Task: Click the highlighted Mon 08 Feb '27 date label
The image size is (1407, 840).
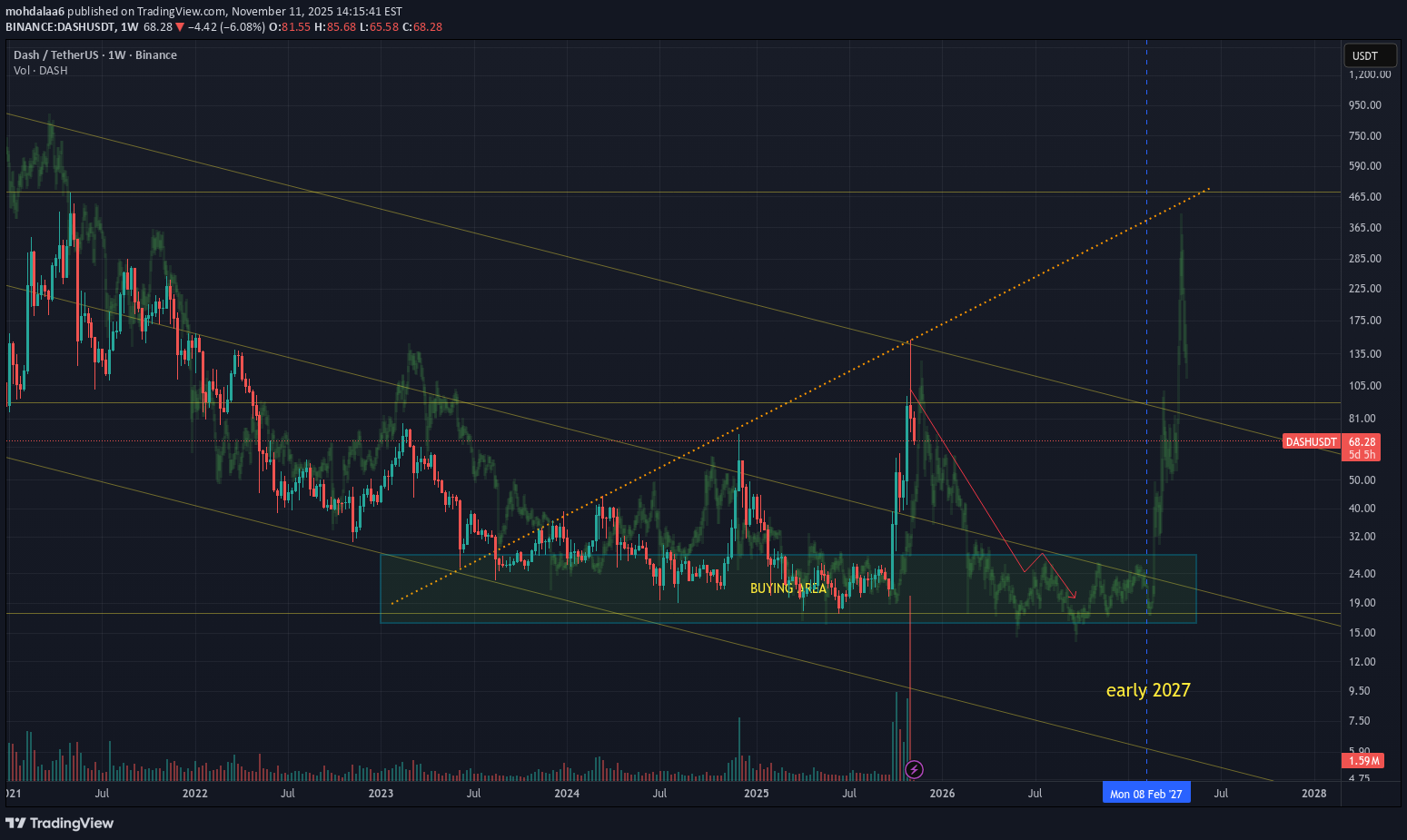Action: coord(1145,794)
